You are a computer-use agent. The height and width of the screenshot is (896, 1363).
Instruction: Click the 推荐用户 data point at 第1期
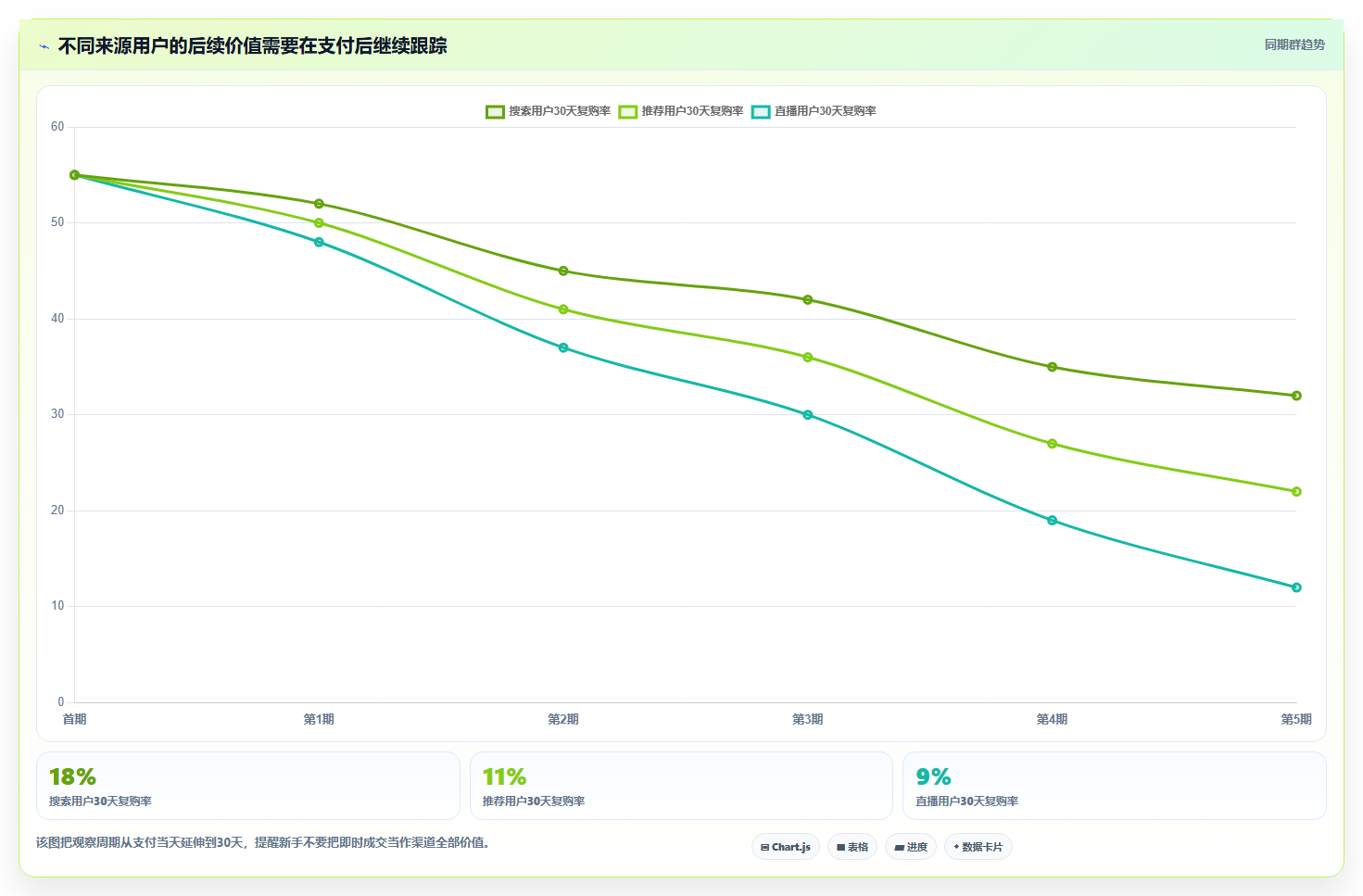click(x=319, y=223)
